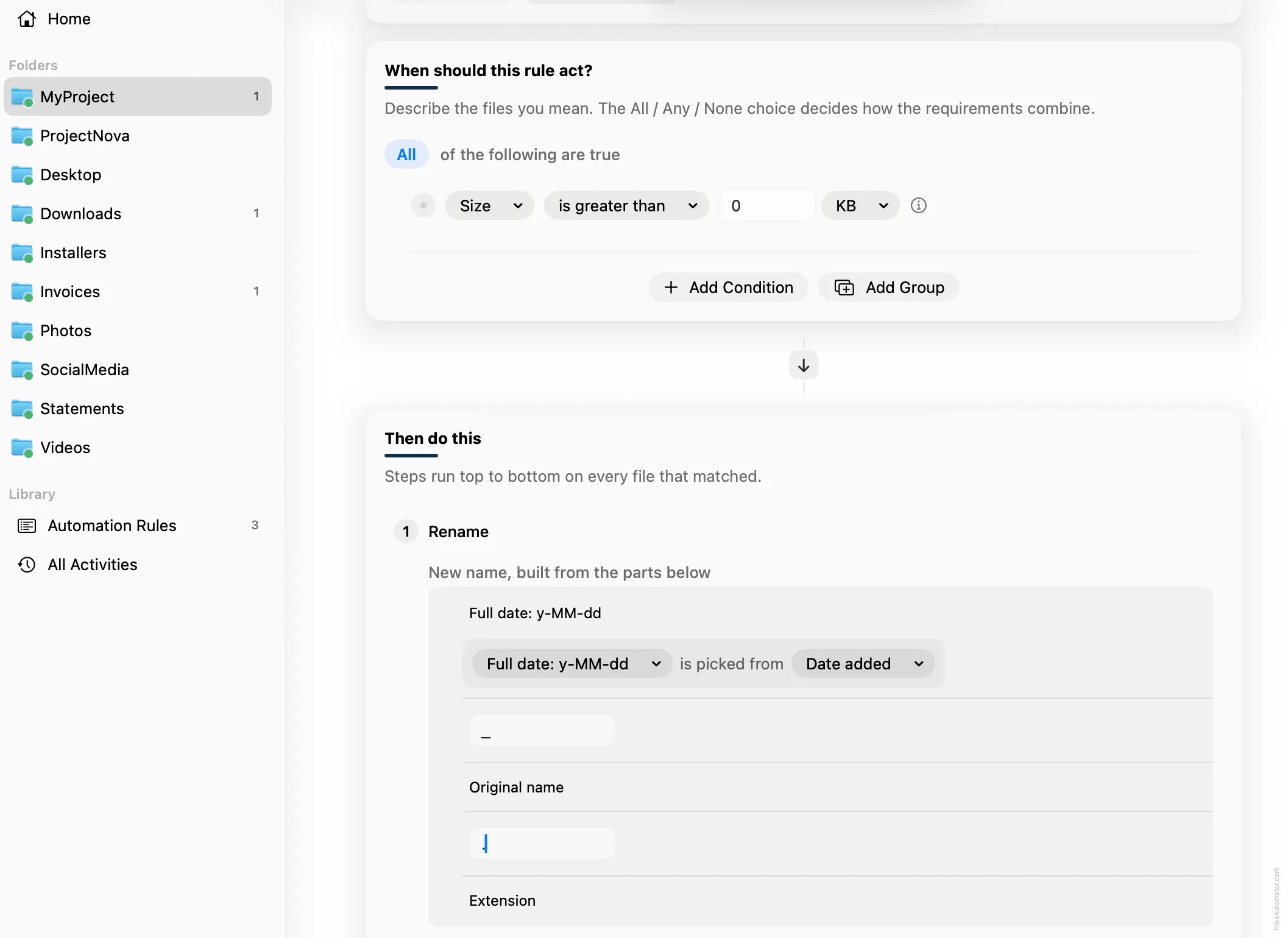
Task: Click the Automation Rules count 3
Action: pyautogui.click(x=255, y=525)
